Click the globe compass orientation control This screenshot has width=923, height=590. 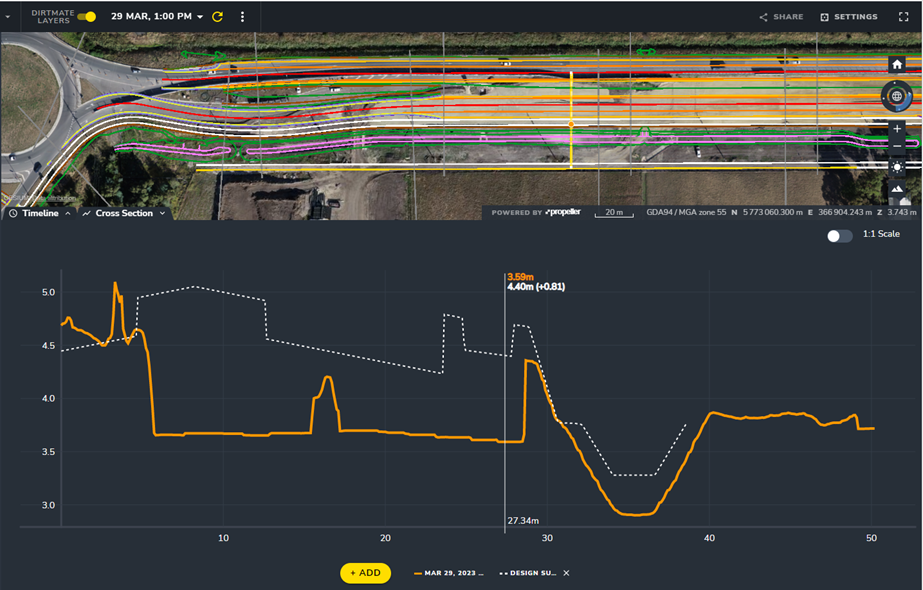pos(896,97)
